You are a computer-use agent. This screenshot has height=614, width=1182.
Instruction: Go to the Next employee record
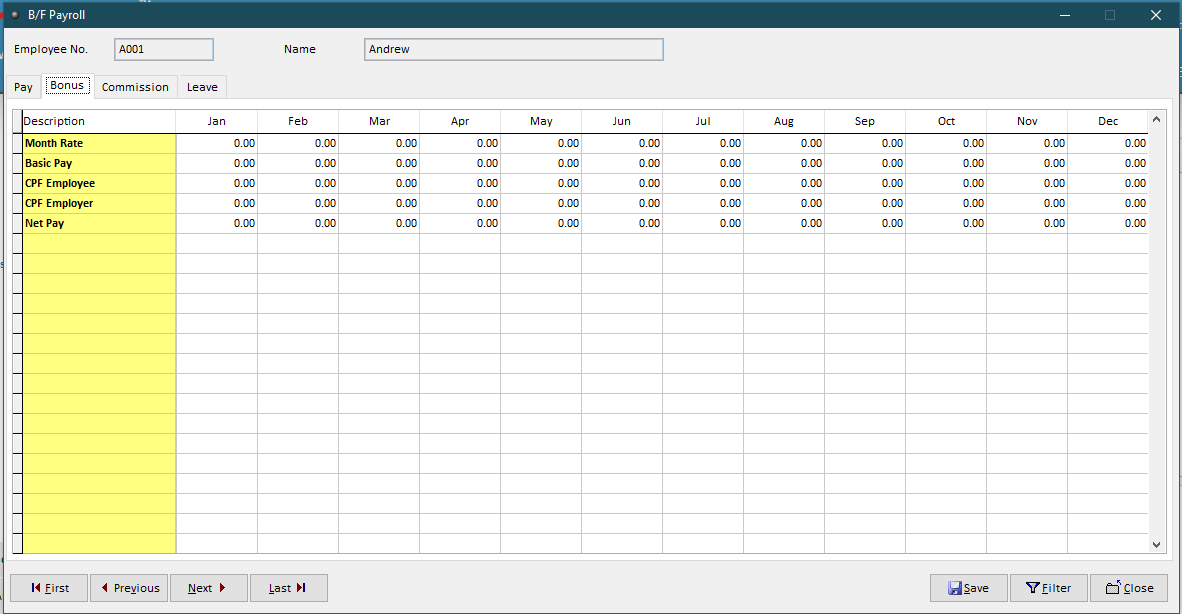click(208, 588)
